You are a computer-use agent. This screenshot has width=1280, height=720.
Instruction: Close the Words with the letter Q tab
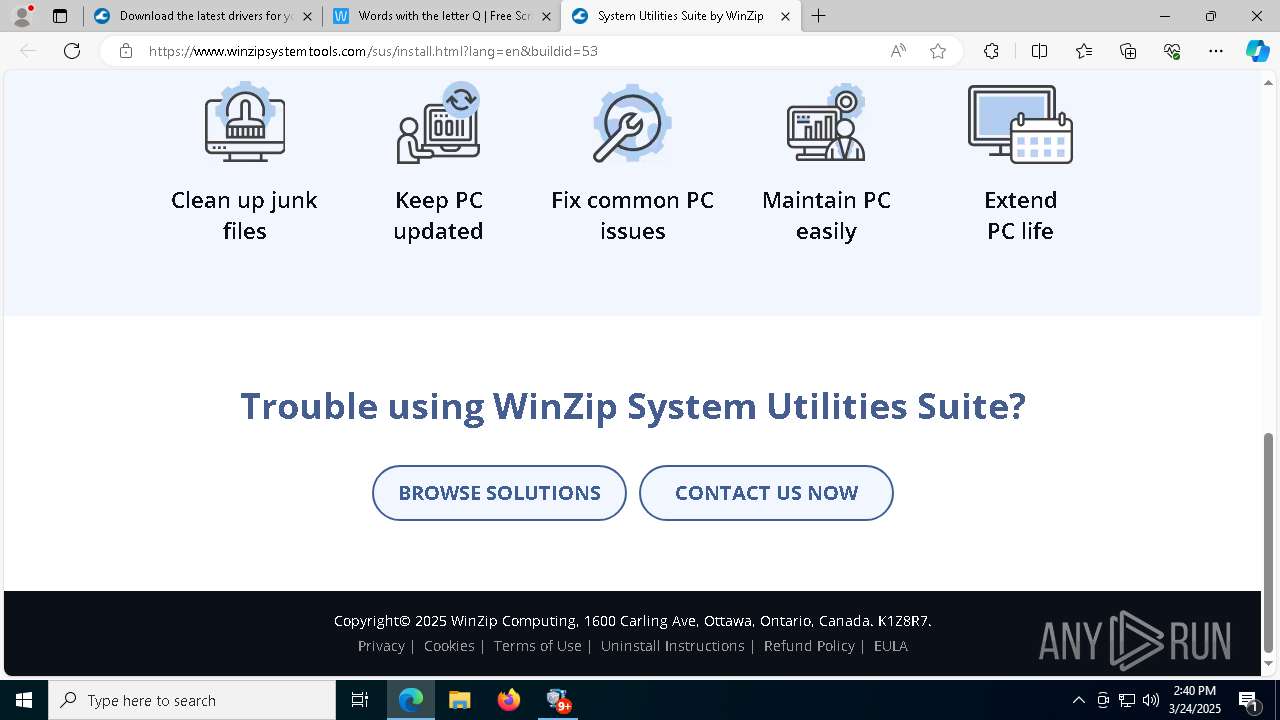tap(546, 16)
